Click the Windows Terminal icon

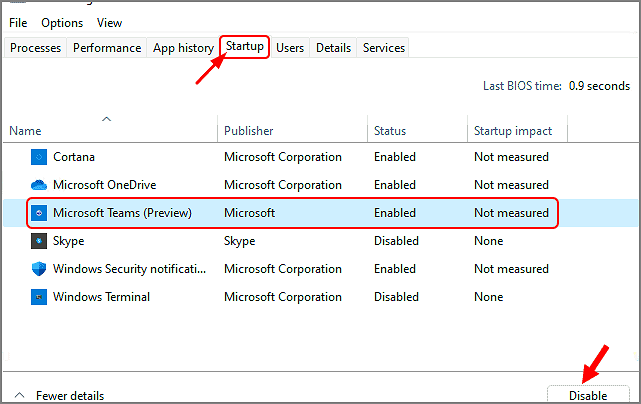[x=39, y=297]
